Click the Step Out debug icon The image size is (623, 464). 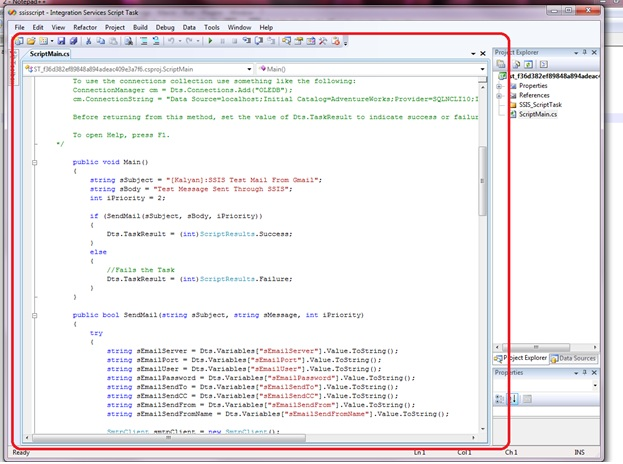271,41
